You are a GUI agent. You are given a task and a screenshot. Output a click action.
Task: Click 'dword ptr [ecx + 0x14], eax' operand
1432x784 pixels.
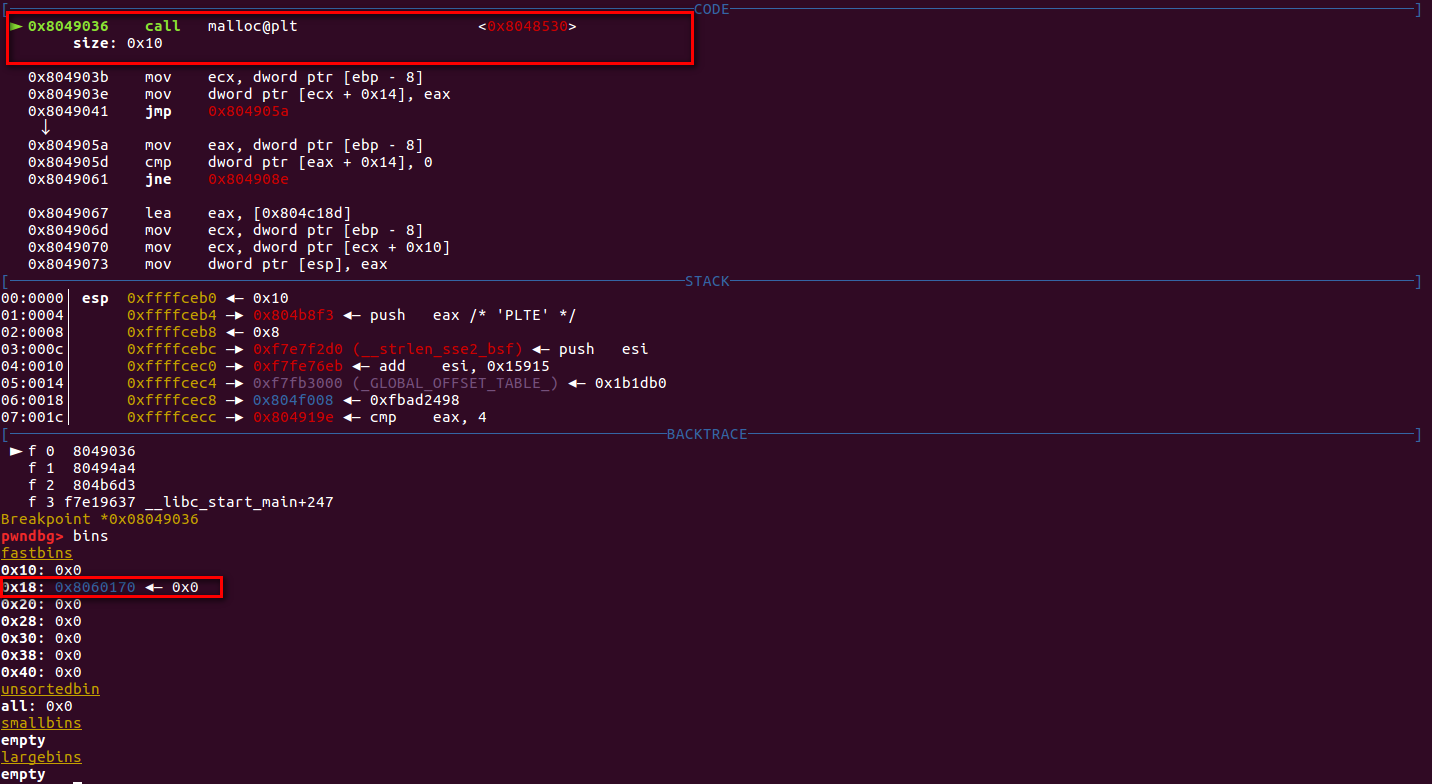329,94
